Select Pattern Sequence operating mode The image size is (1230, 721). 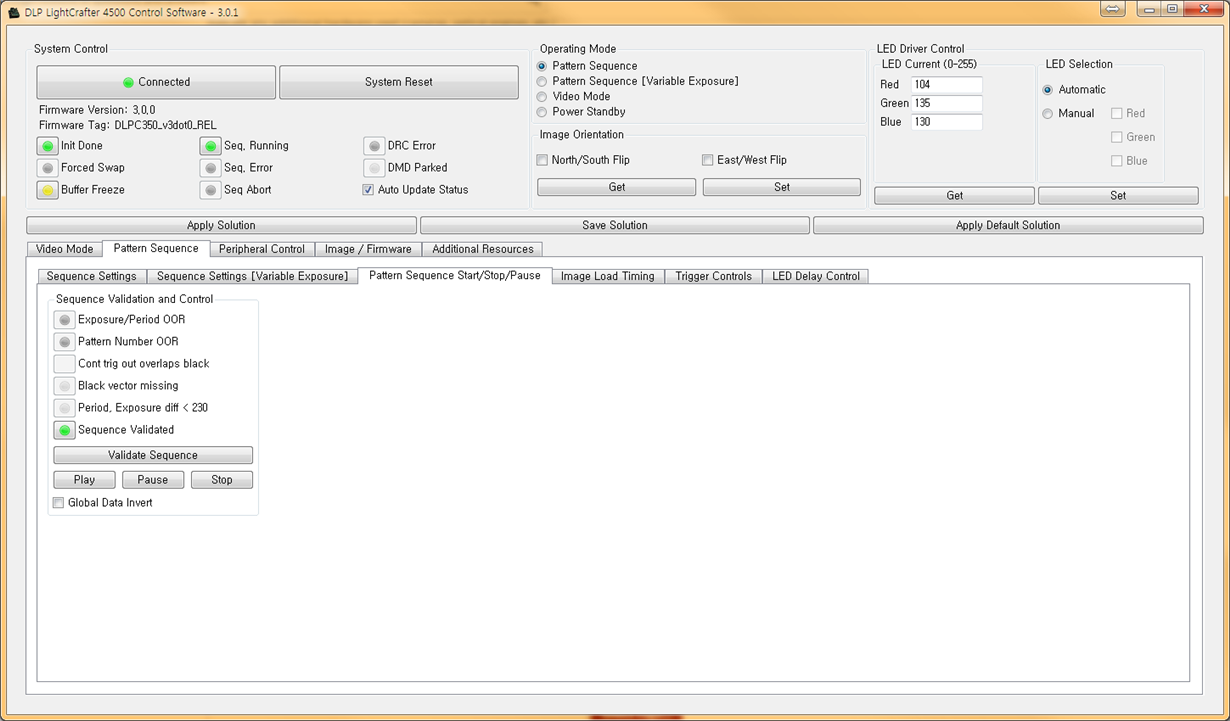pos(542,66)
